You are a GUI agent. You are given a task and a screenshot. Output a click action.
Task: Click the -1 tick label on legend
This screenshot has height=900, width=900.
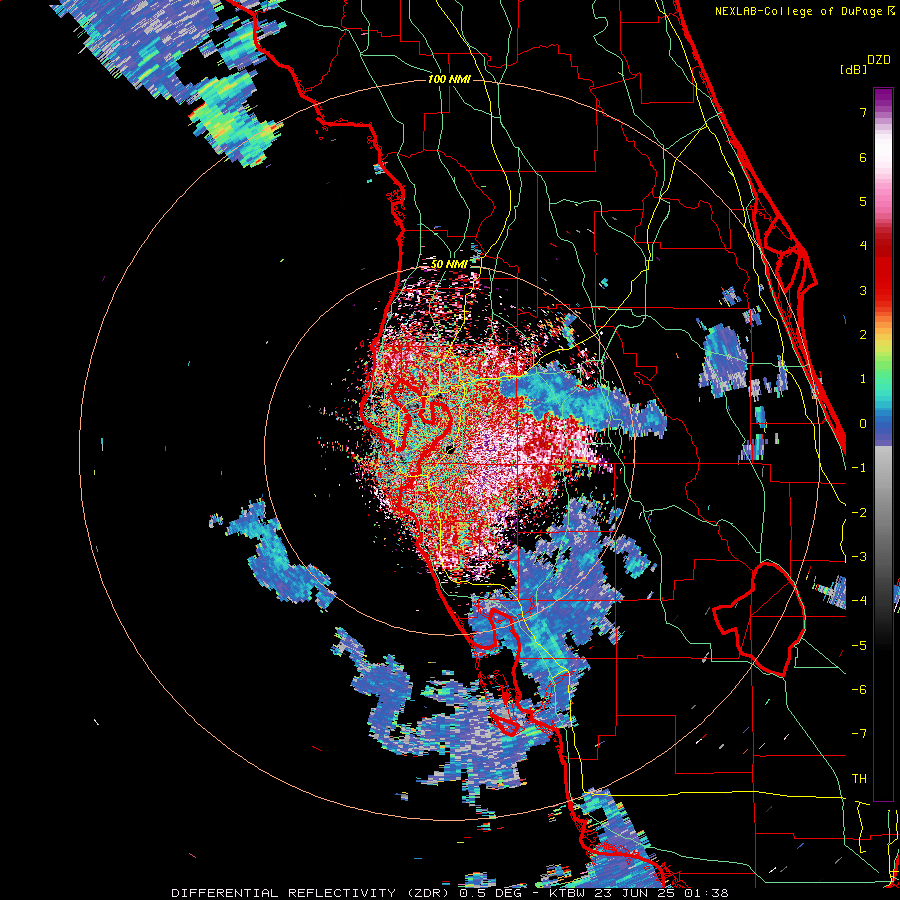tap(859, 468)
